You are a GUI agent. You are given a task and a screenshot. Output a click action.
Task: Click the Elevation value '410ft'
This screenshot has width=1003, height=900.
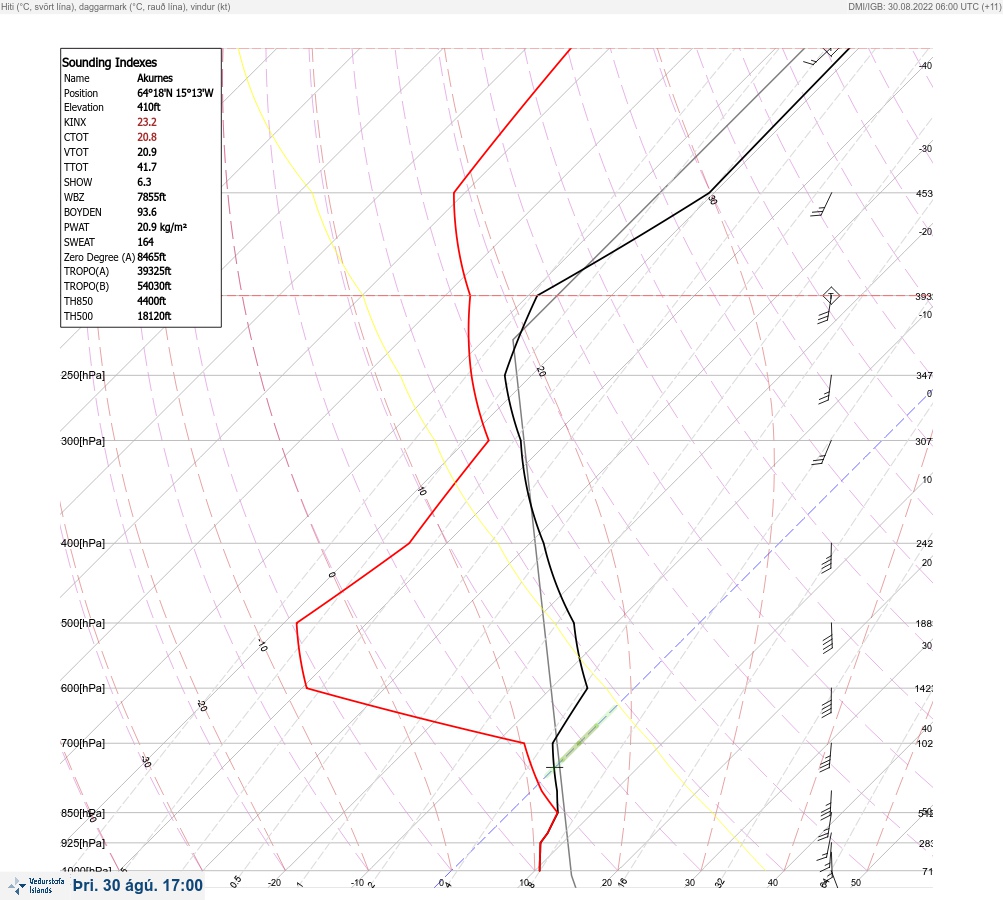tap(148, 107)
